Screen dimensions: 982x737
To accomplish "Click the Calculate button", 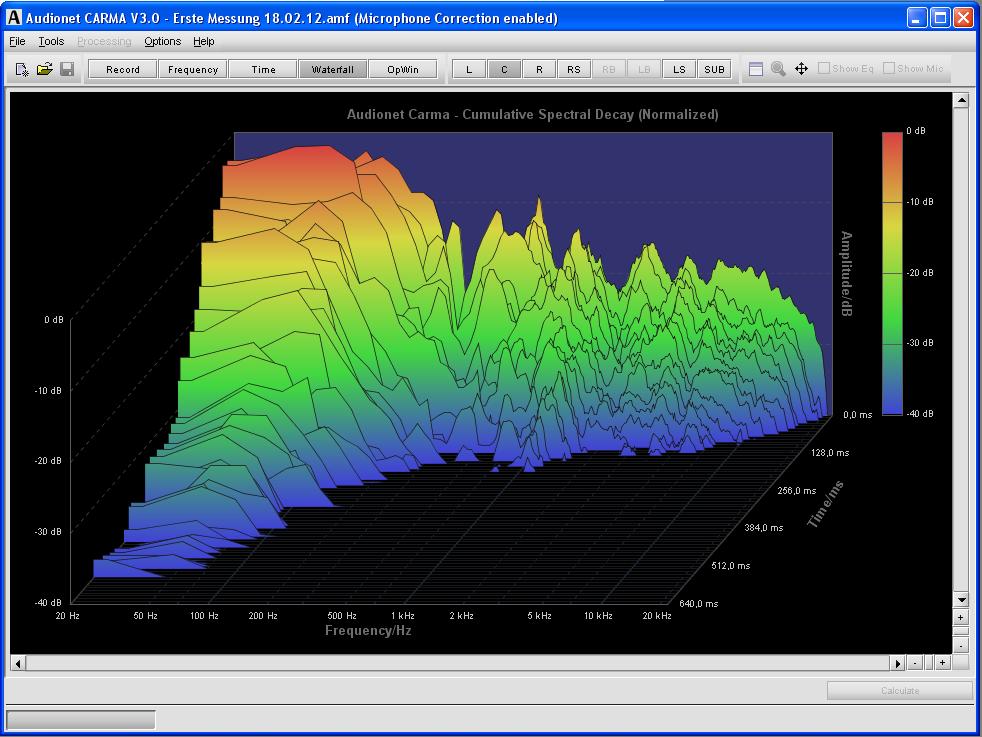I will (900, 691).
